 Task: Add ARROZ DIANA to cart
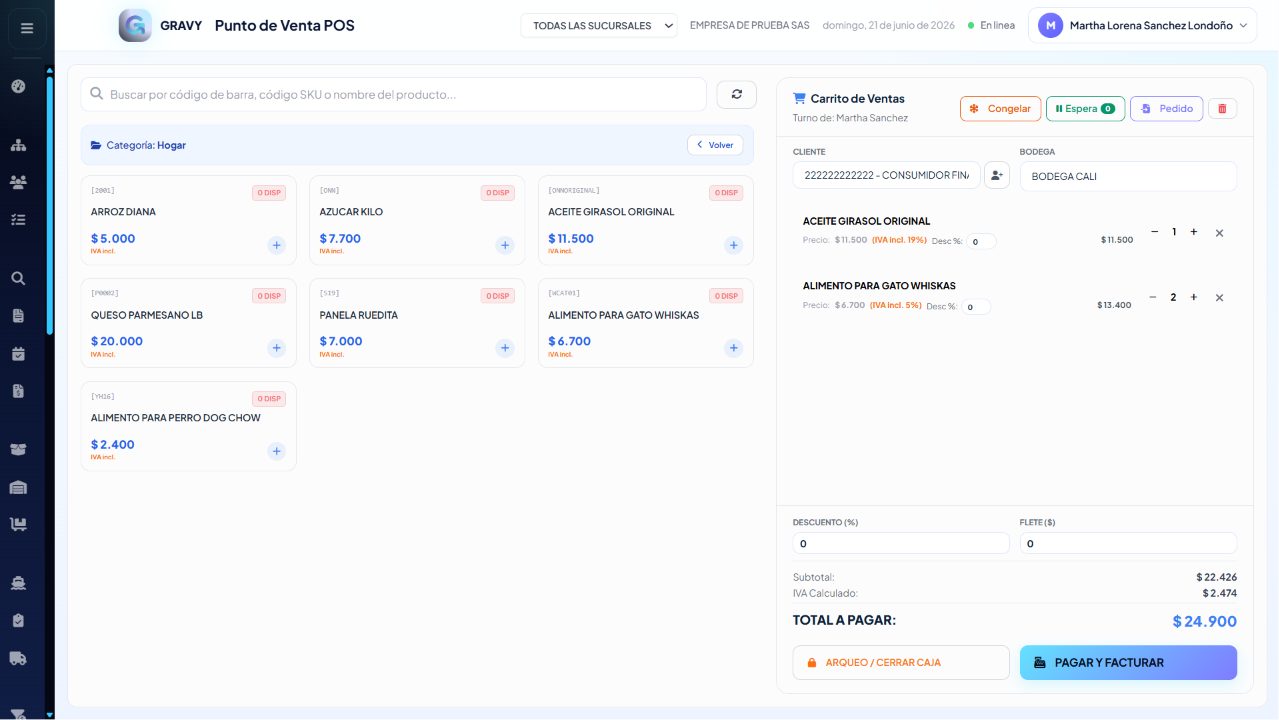(277, 245)
